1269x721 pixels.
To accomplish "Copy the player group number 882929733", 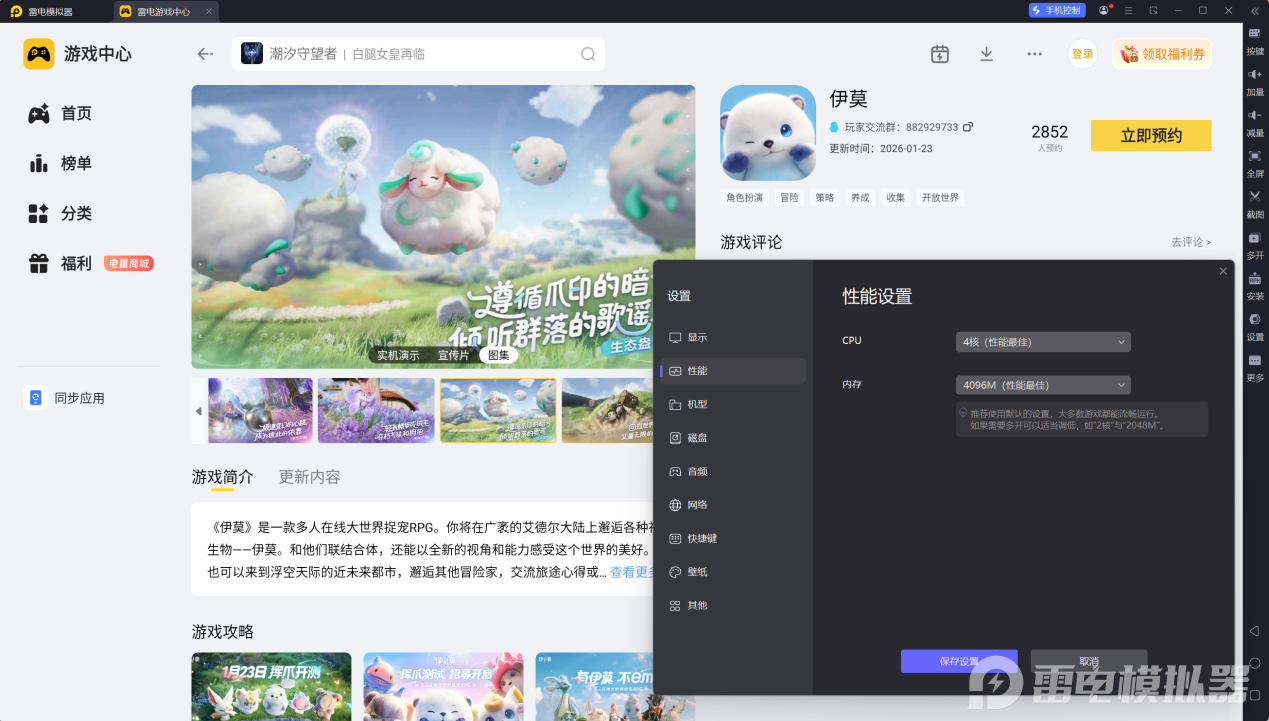I will (968, 127).
